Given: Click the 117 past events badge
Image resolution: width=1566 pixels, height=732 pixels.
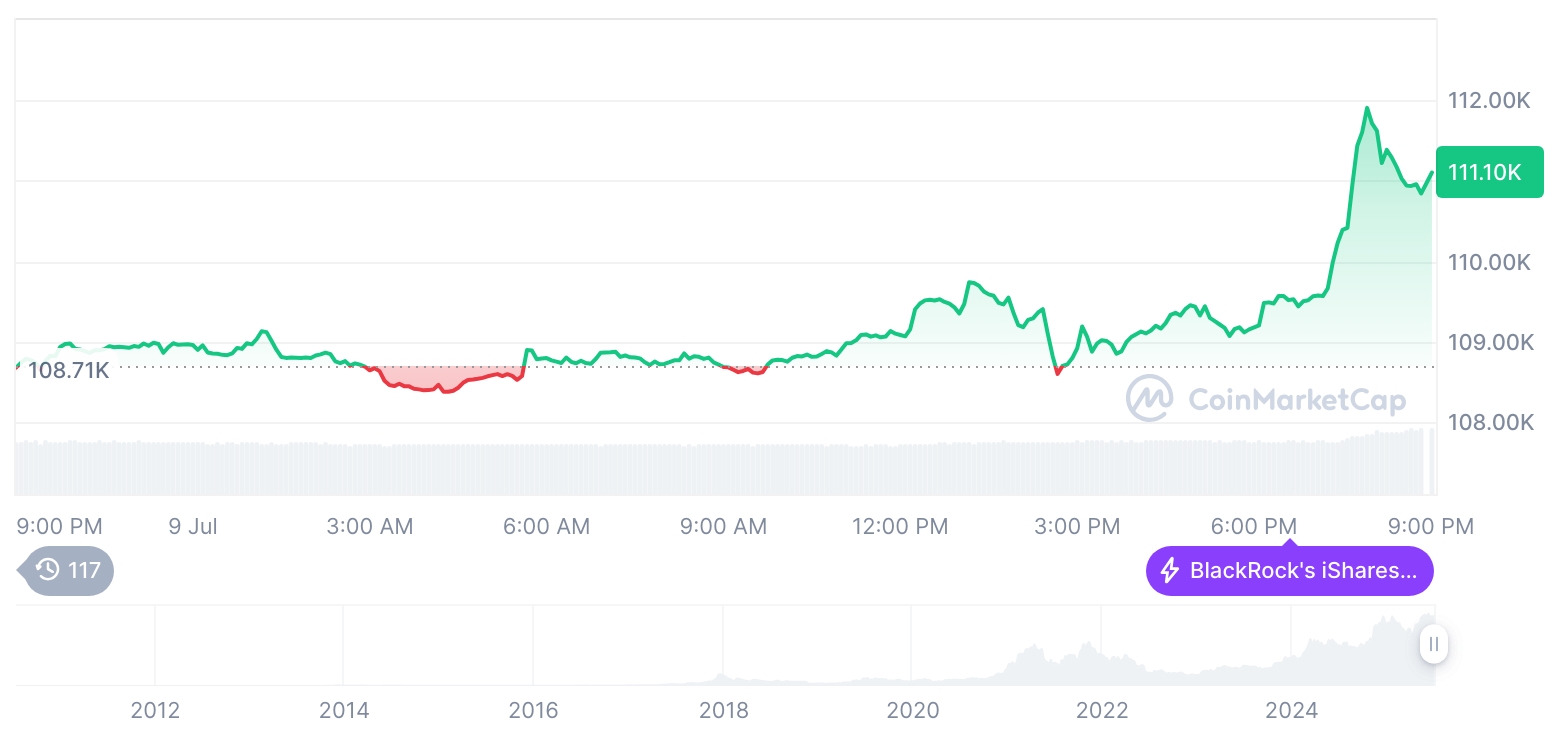Looking at the screenshot, I should 68,571.
